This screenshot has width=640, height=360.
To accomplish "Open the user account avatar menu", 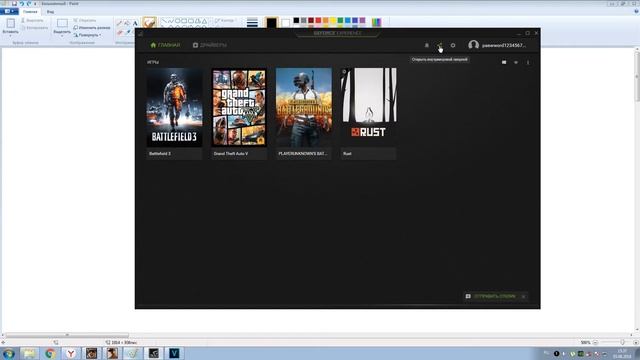I will 473,45.
